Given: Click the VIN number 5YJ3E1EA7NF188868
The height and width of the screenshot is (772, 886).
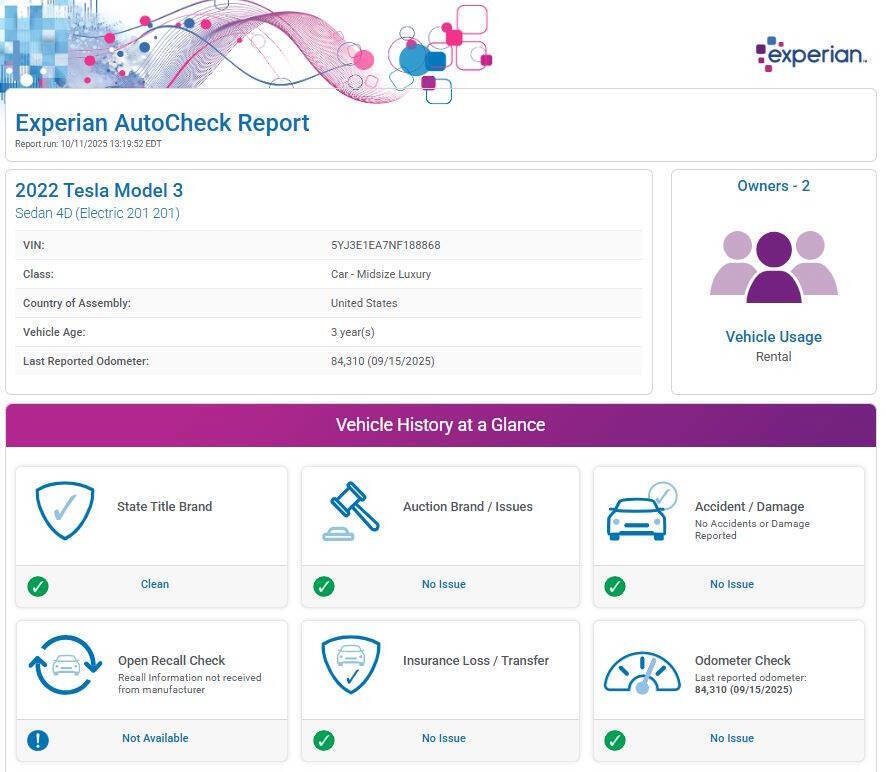Looking at the screenshot, I should click(385, 245).
